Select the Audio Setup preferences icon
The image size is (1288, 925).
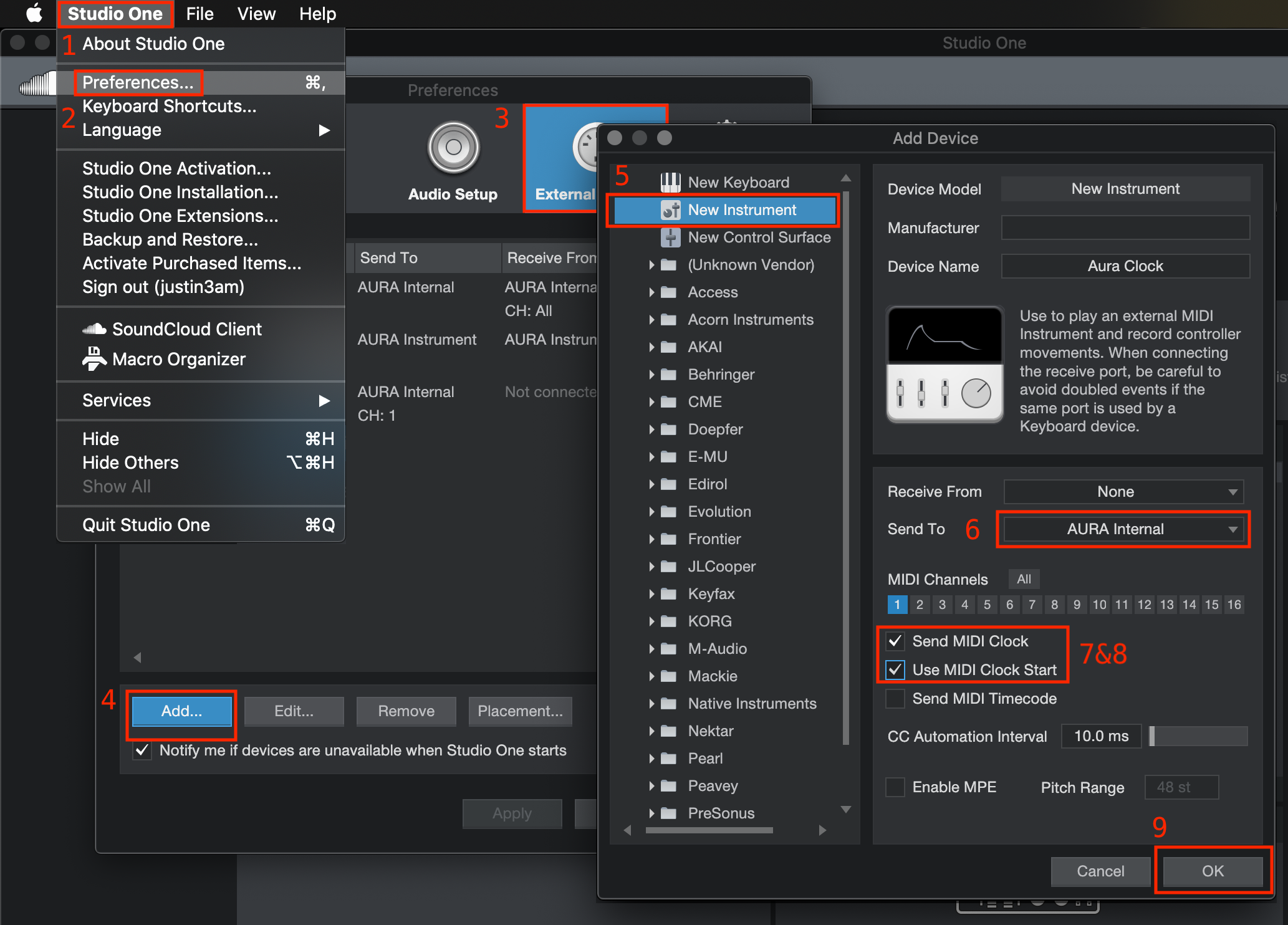(453, 148)
